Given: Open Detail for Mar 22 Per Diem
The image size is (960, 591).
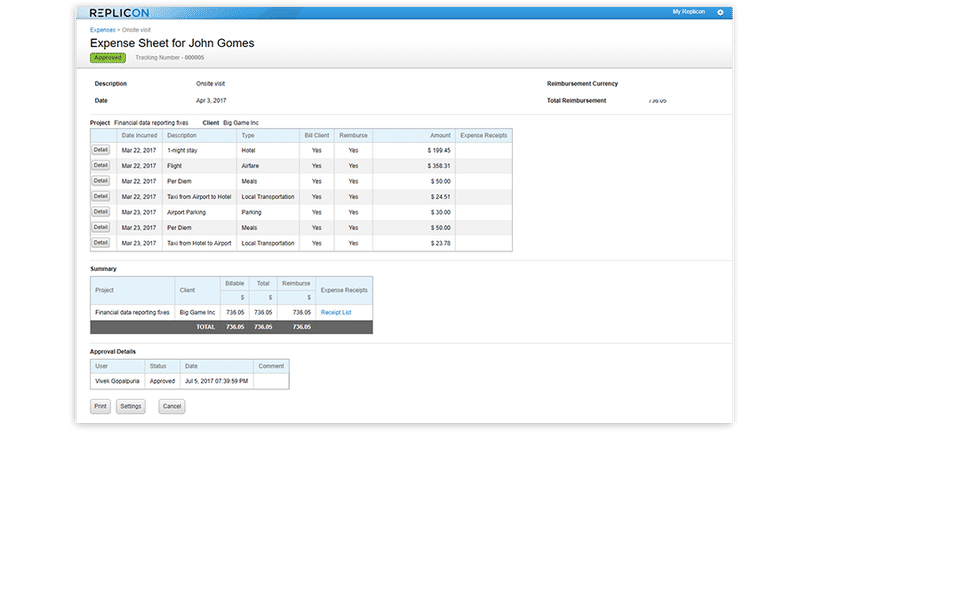Looking at the screenshot, I should click(x=100, y=181).
